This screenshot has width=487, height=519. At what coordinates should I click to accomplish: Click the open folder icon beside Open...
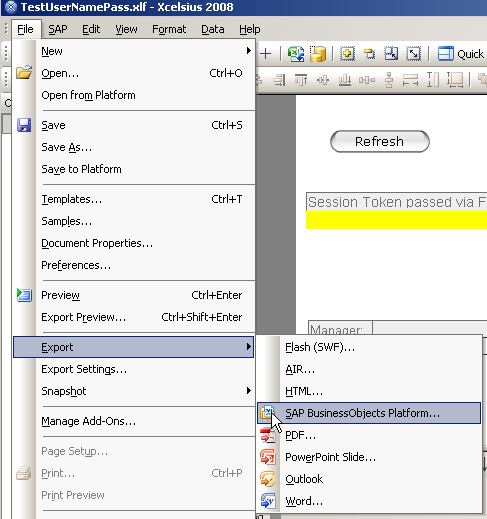[x=24, y=72]
